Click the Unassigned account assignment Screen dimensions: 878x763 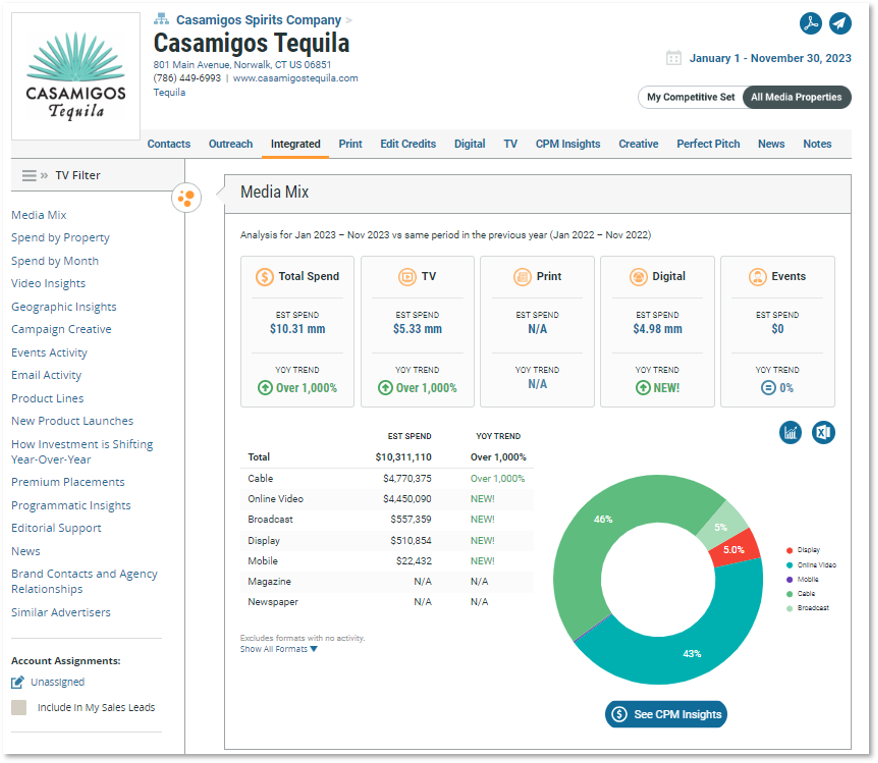[58, 682]
